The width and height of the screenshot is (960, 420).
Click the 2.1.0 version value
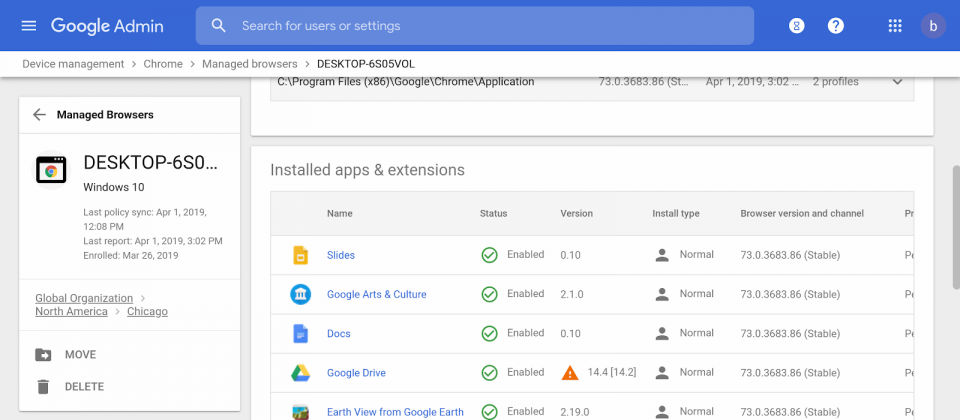coord(572,294)
